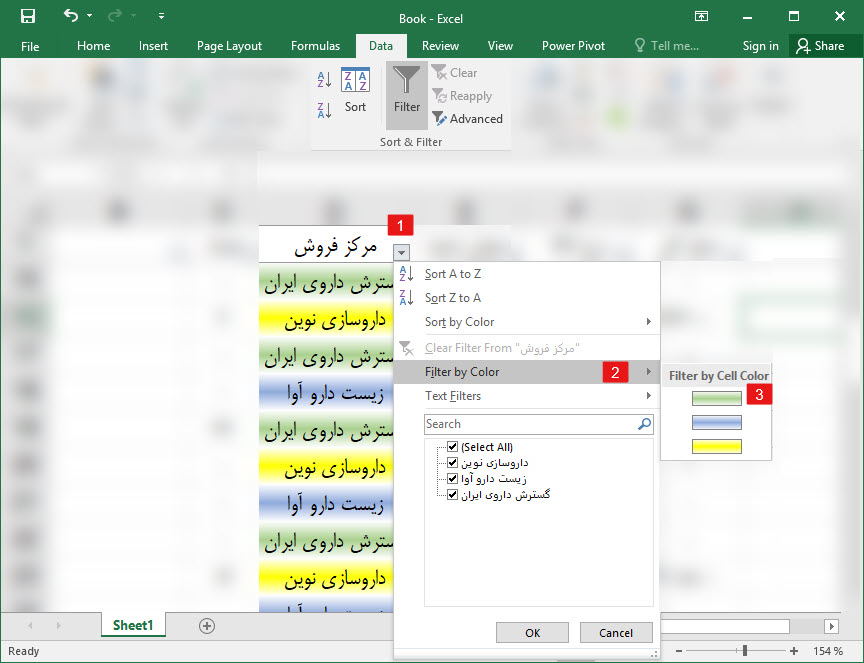Switch to the Home tab

coord(93,46)
